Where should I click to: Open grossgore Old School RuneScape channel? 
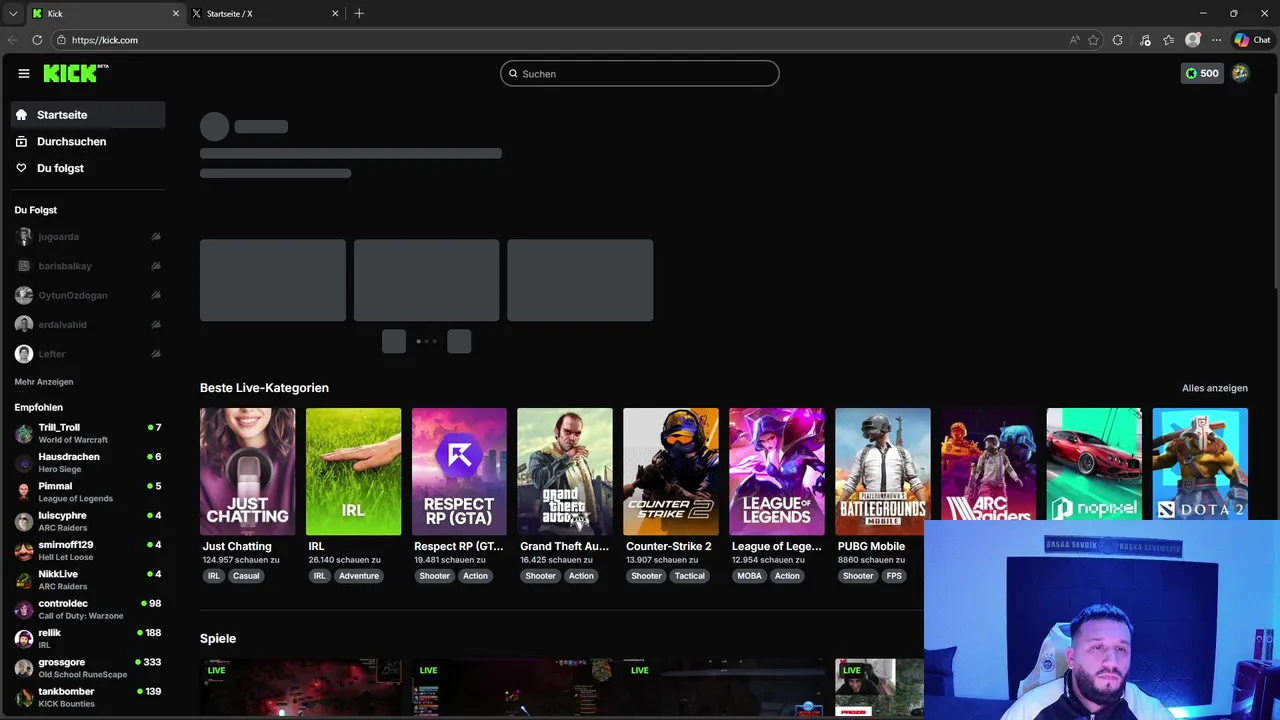click(88, 668)
